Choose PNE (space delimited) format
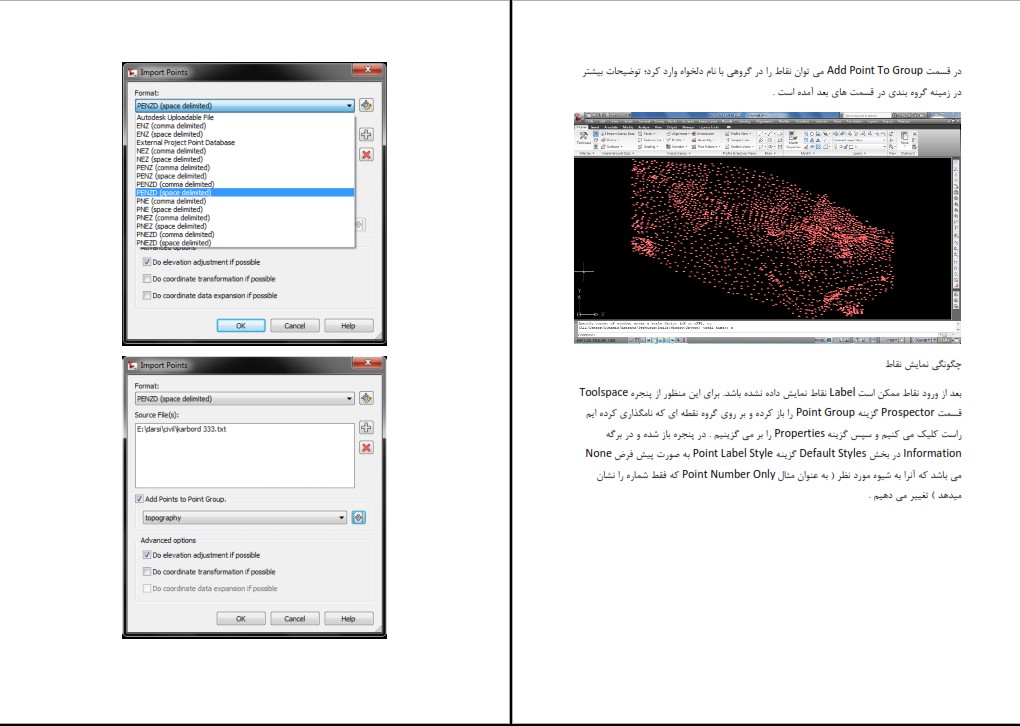1020x726 pixels. 245,209
